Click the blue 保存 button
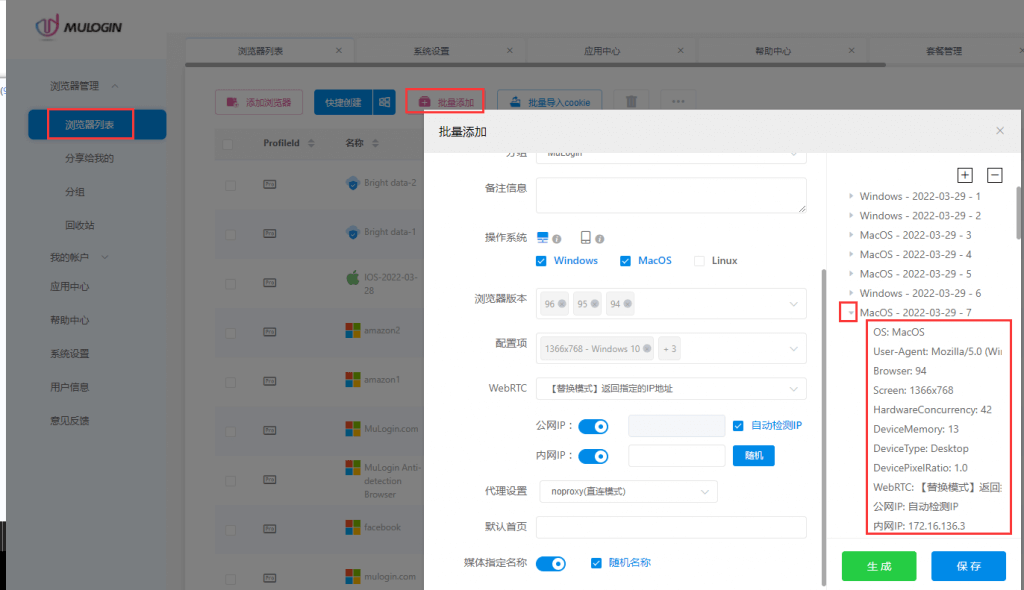Screen dimensions: 1024x590 click(x=968, y=566)
